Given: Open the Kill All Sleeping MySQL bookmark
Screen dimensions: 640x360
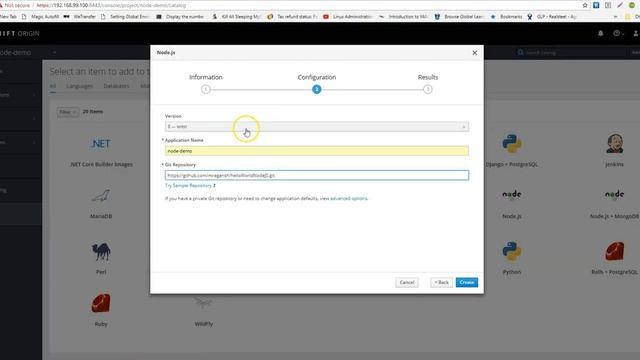Looking at the screenshot, I should pyautogui.click(x=237, y=17).
